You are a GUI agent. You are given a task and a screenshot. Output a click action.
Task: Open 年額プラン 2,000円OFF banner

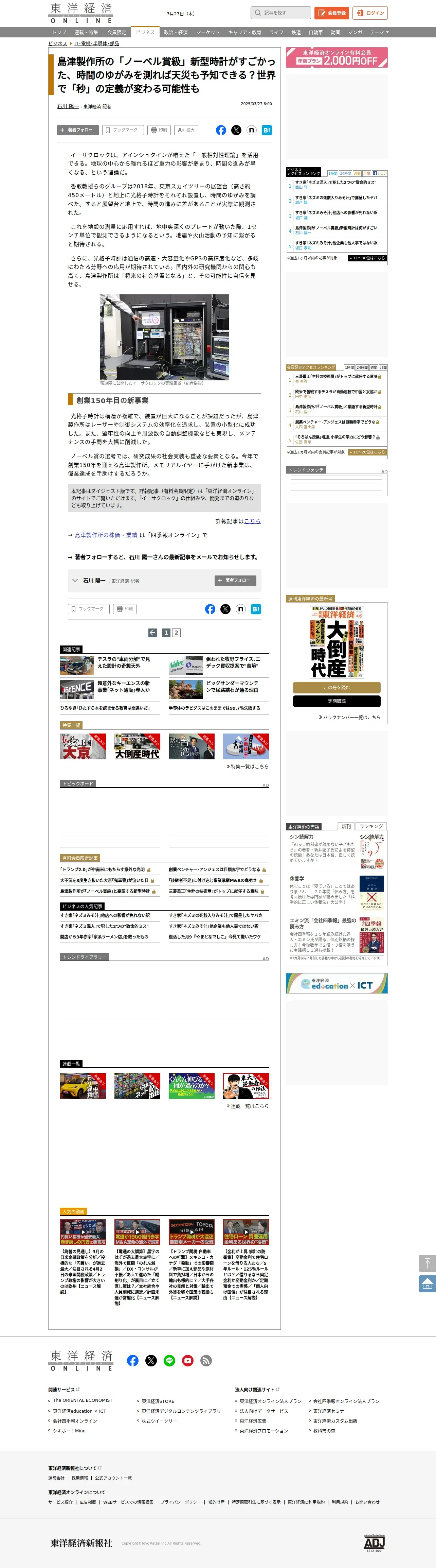337,57
